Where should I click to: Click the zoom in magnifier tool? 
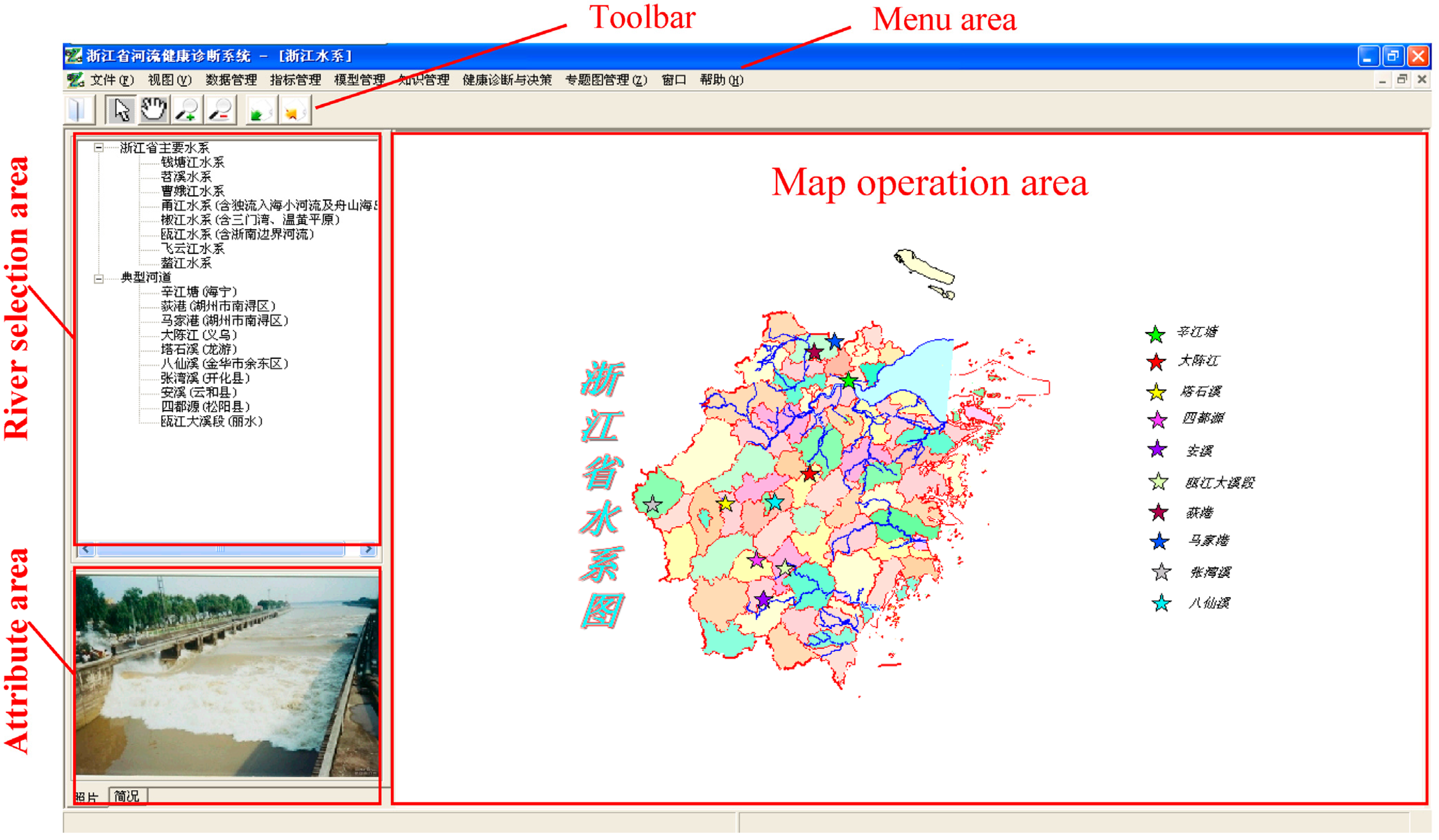pos(187,110)
